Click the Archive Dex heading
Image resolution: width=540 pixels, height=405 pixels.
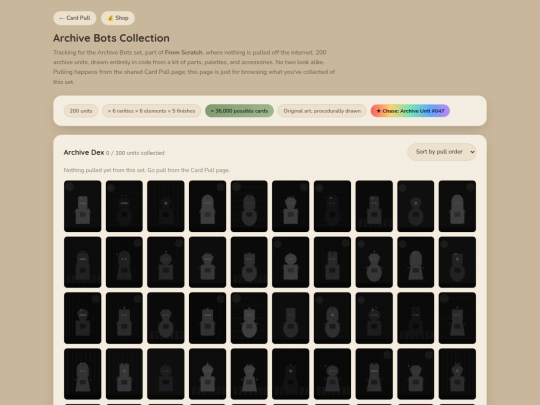84,152
